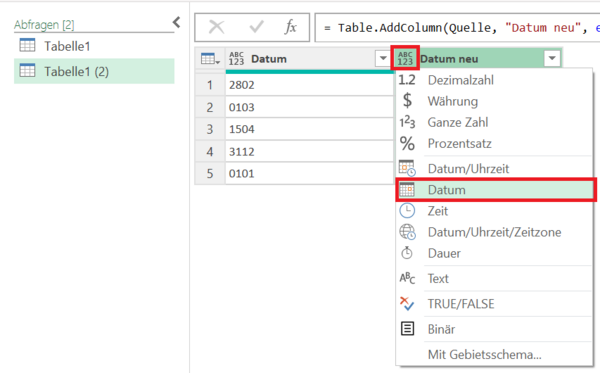Image resolution: width=600 pixels, height=373 pixels.
Task: Open the Datum column filter dropdown
Action: click(383, 59)
